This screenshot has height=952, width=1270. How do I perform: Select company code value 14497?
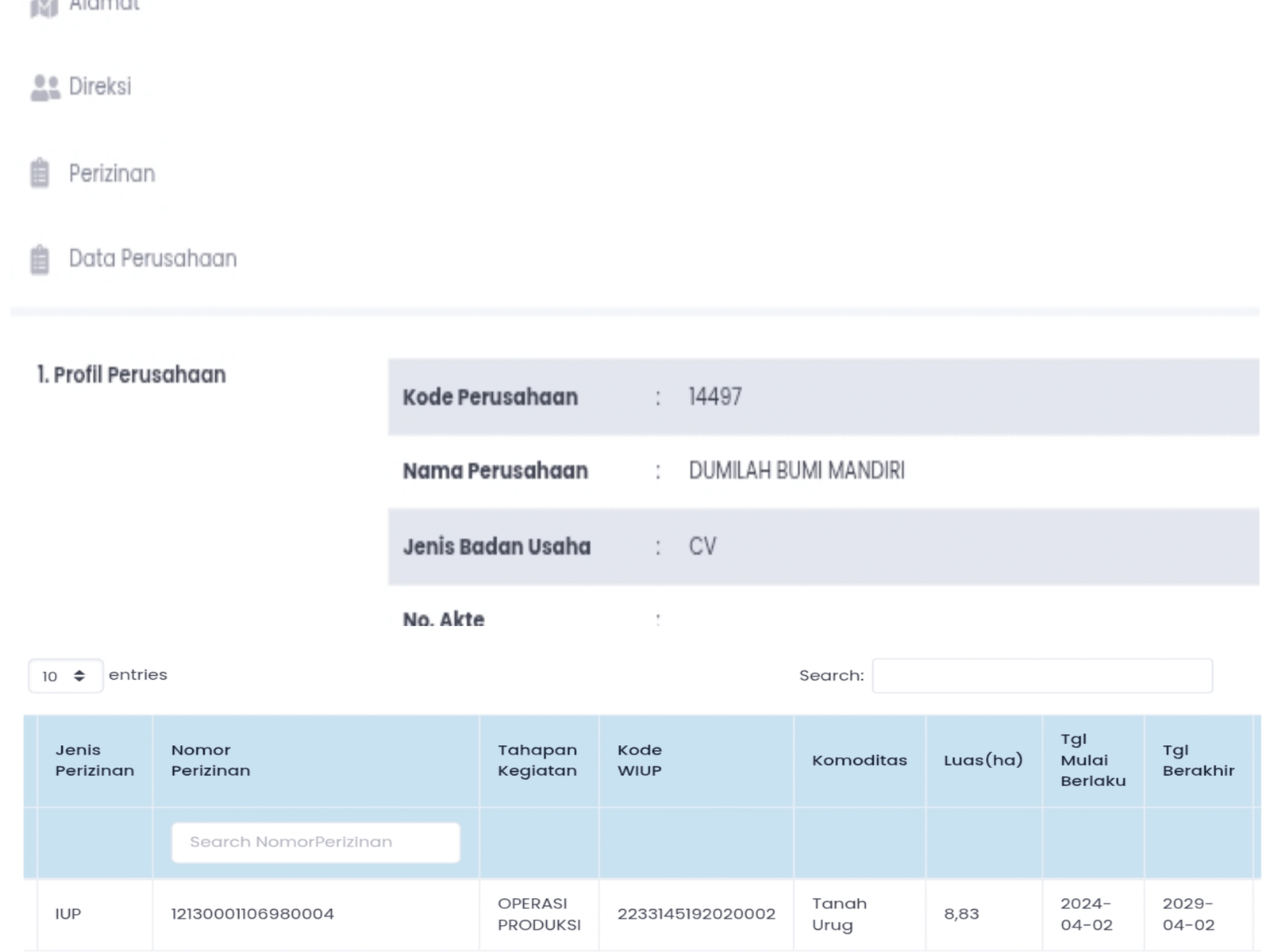tap(715, 397)
